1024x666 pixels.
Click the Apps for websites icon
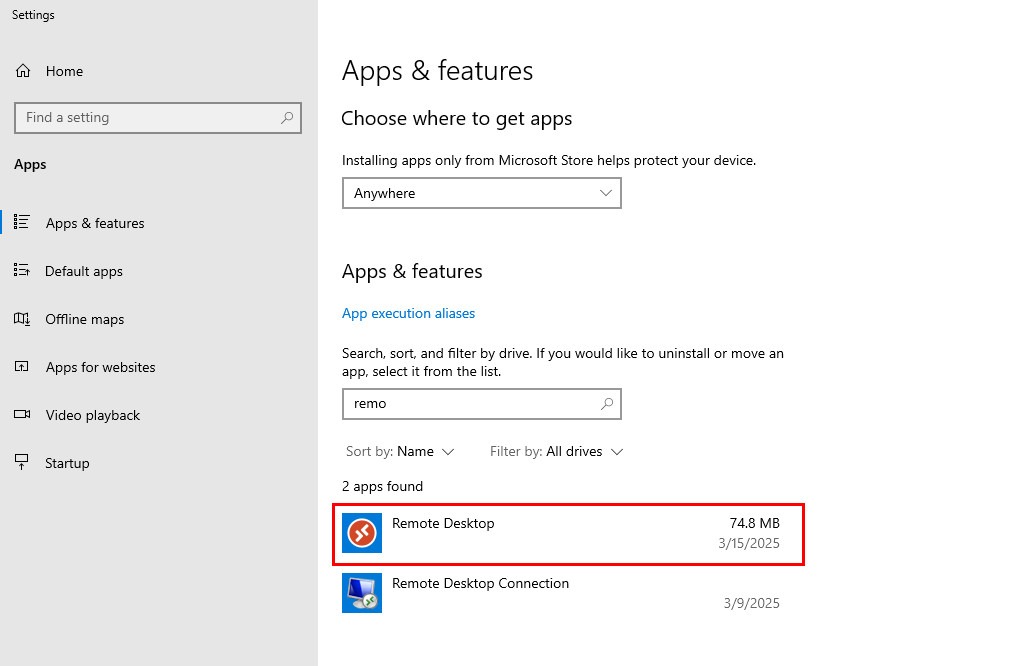coord(22,366)
